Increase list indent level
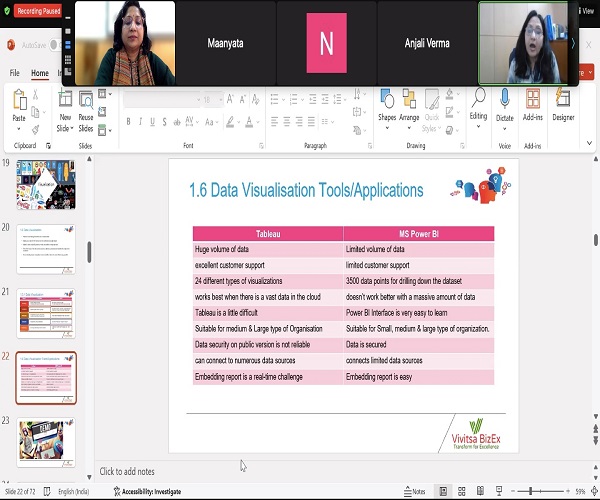 [x=325, y=99]
